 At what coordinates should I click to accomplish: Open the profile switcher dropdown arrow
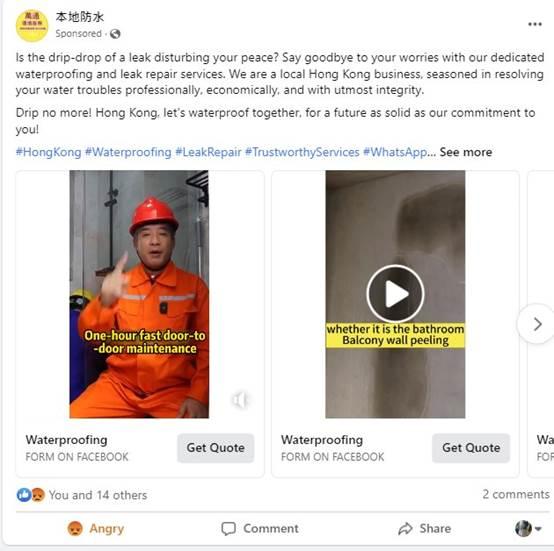tap(538, 529)
